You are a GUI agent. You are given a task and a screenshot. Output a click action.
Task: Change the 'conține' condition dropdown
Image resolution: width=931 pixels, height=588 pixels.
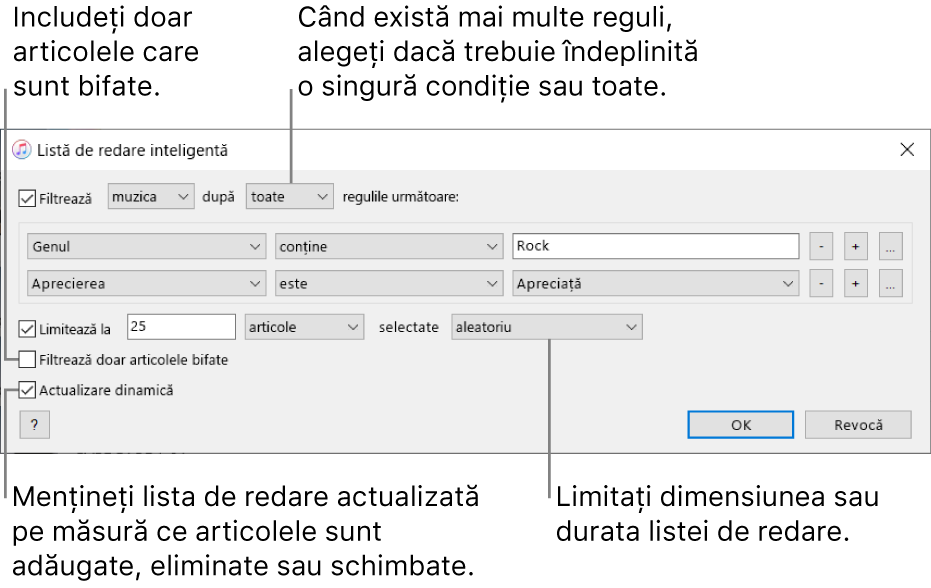(389, 246)
